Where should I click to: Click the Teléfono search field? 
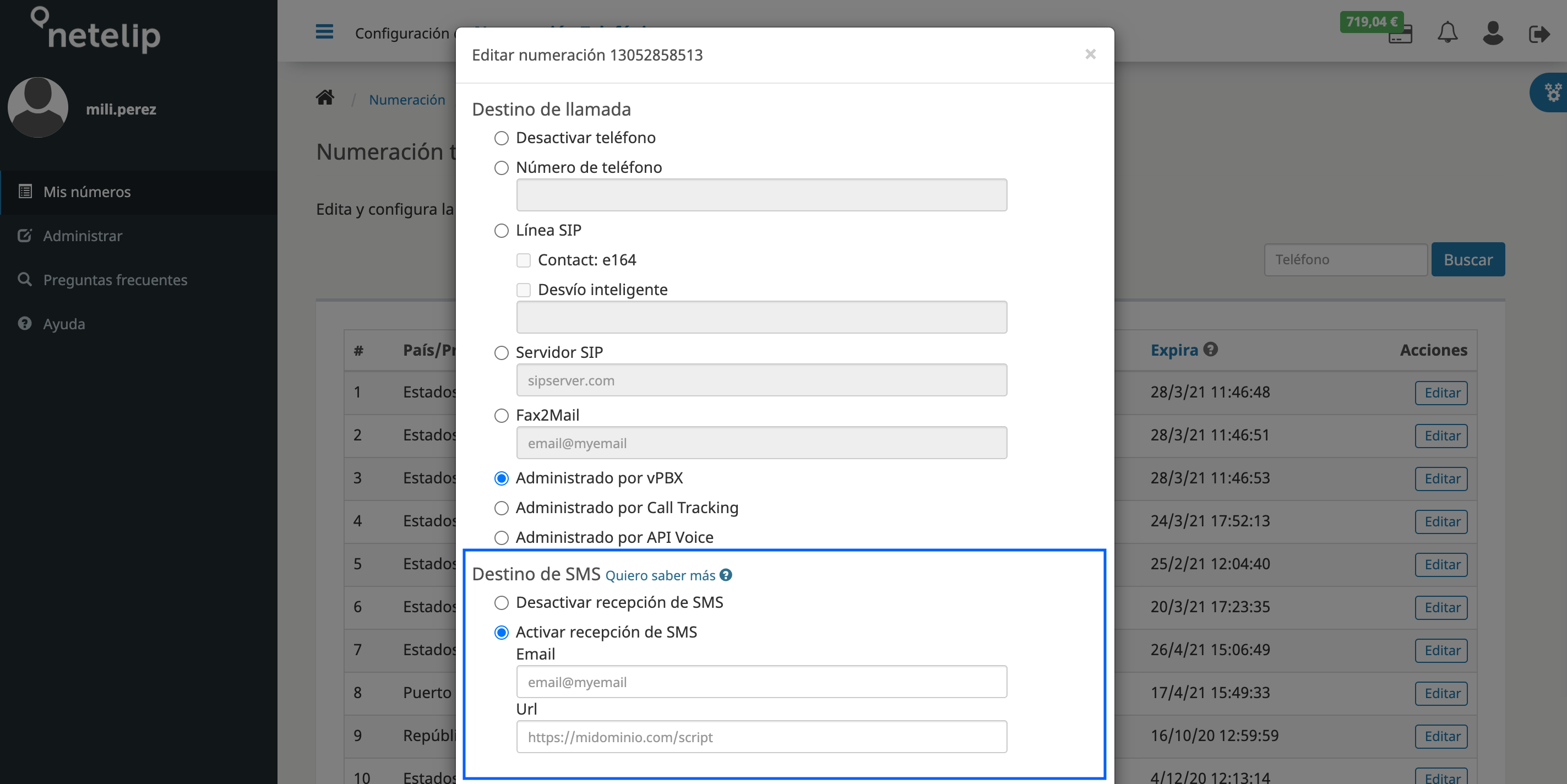[x=1345, y=259]
